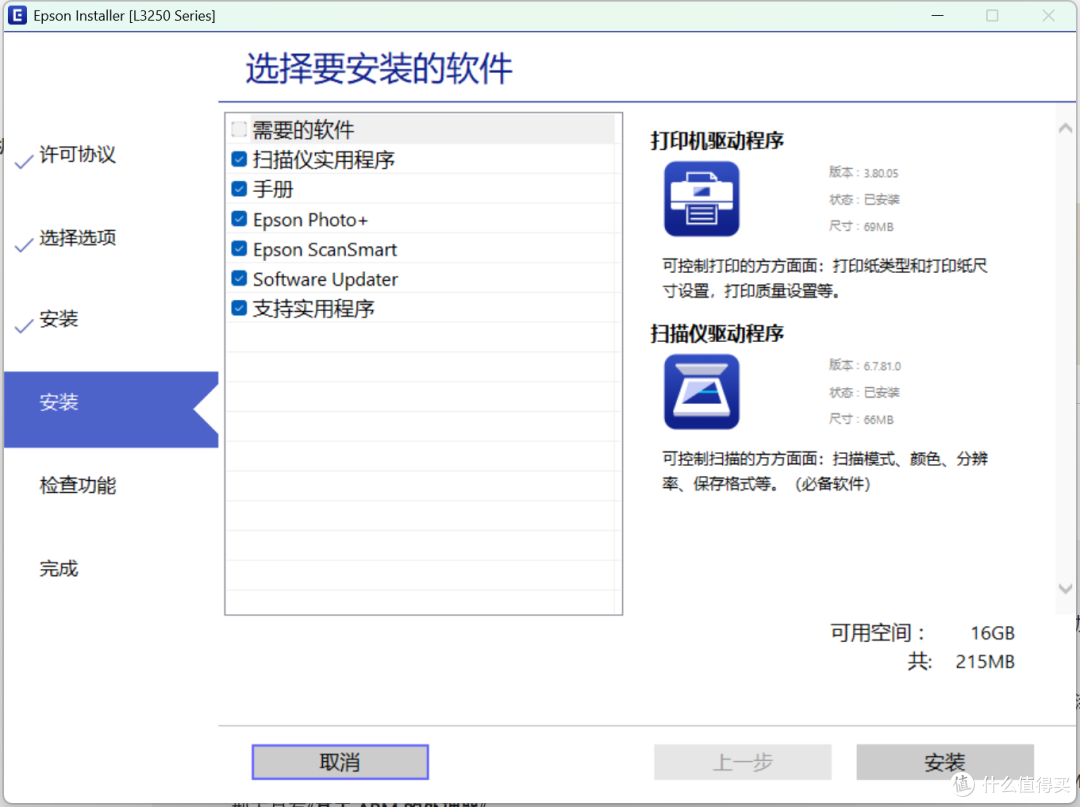Click the 选择要安装的软件 page title
Image resolution: width=1080 pixels, height=807 pixels.
coord(379,68)
